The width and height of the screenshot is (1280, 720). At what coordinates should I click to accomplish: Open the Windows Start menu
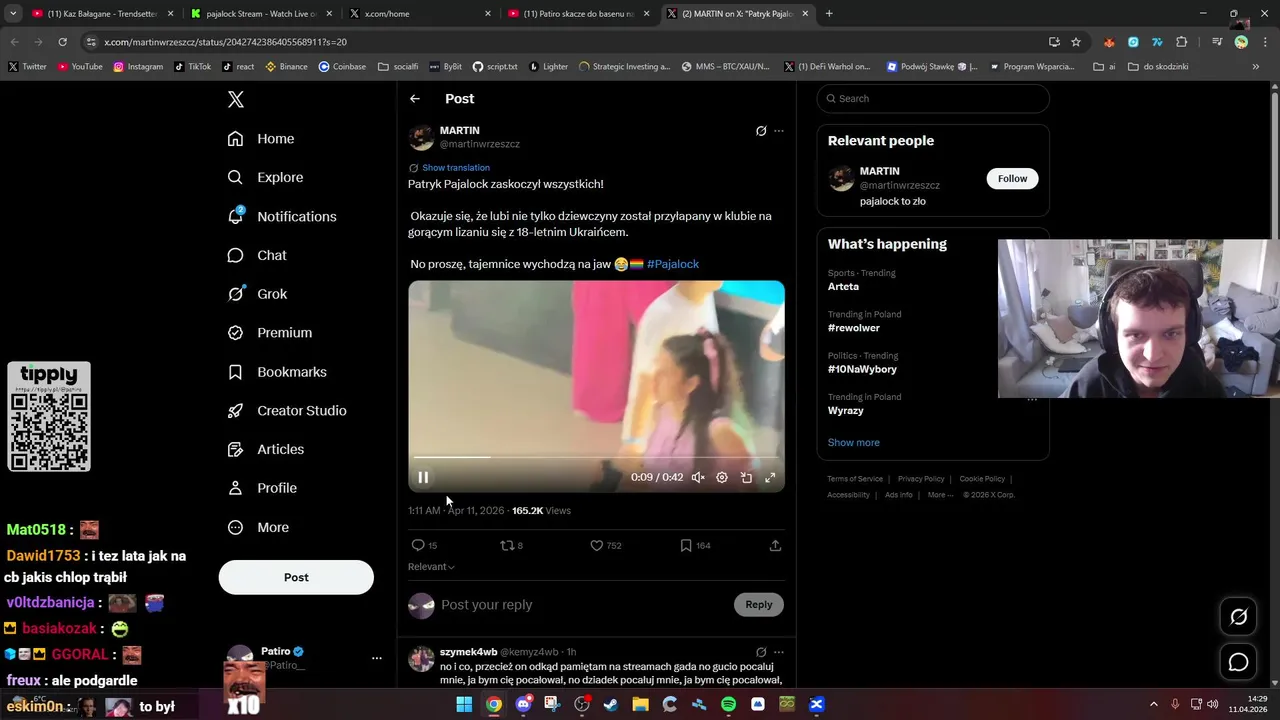tap(464, 704)
